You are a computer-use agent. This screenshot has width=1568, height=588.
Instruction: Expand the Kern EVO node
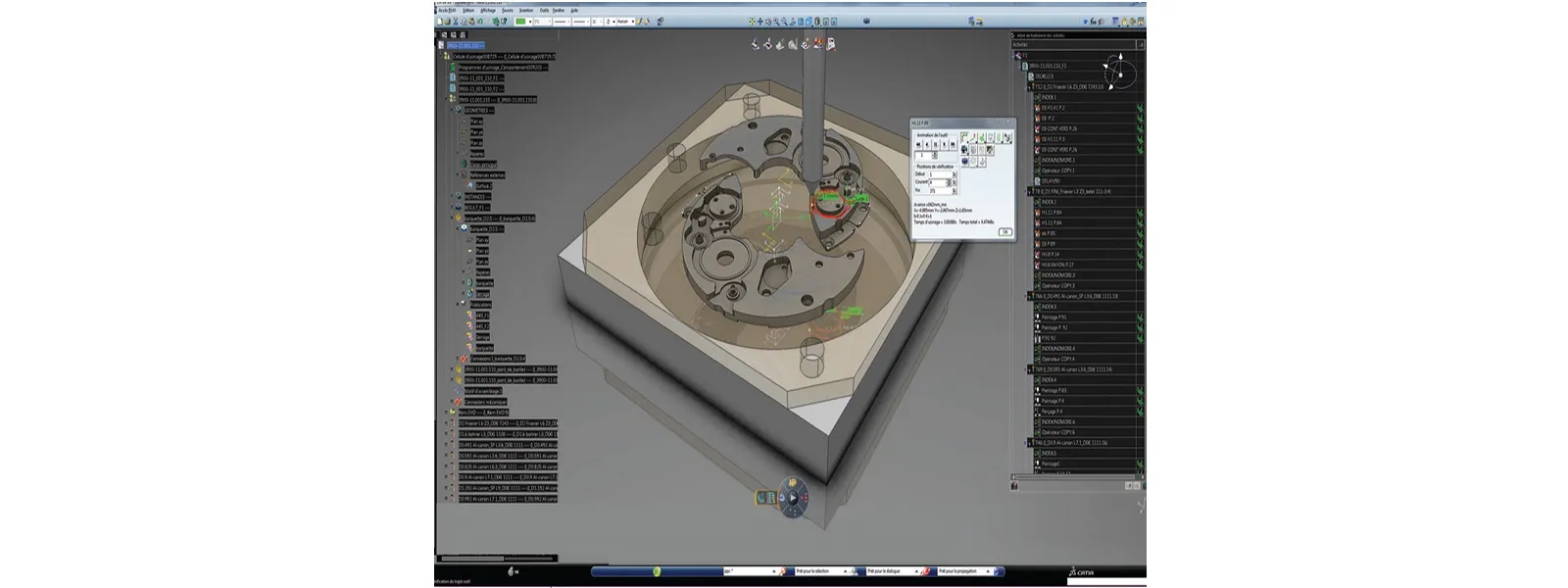(447, 412)
